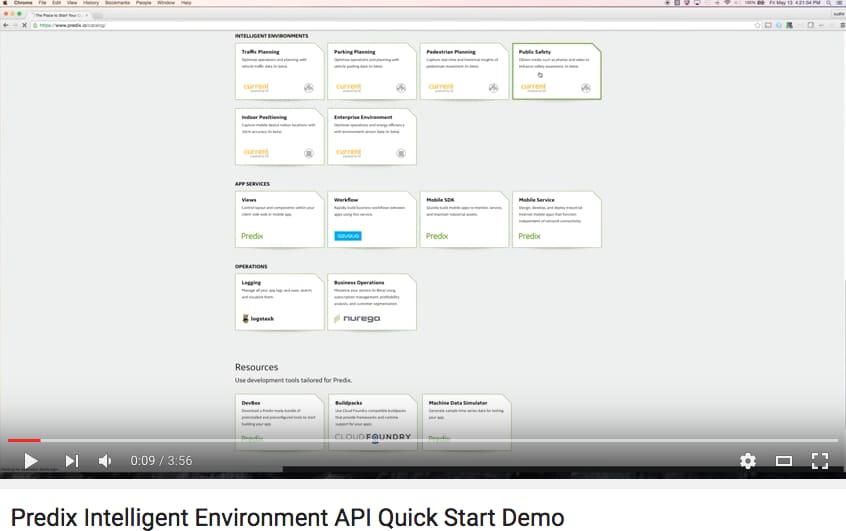Click the video title Predix Intelligent Environment API
This screenshot has height=531, width=846.
(x=288, y=518)
